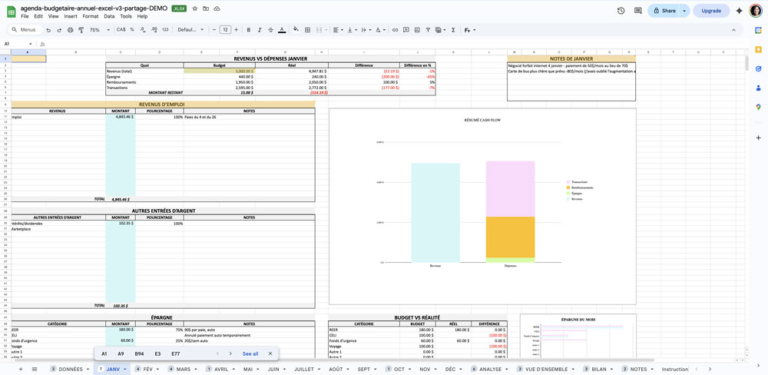
Task: Click the Insert chart icon
Action: click(x=417, y=30)
